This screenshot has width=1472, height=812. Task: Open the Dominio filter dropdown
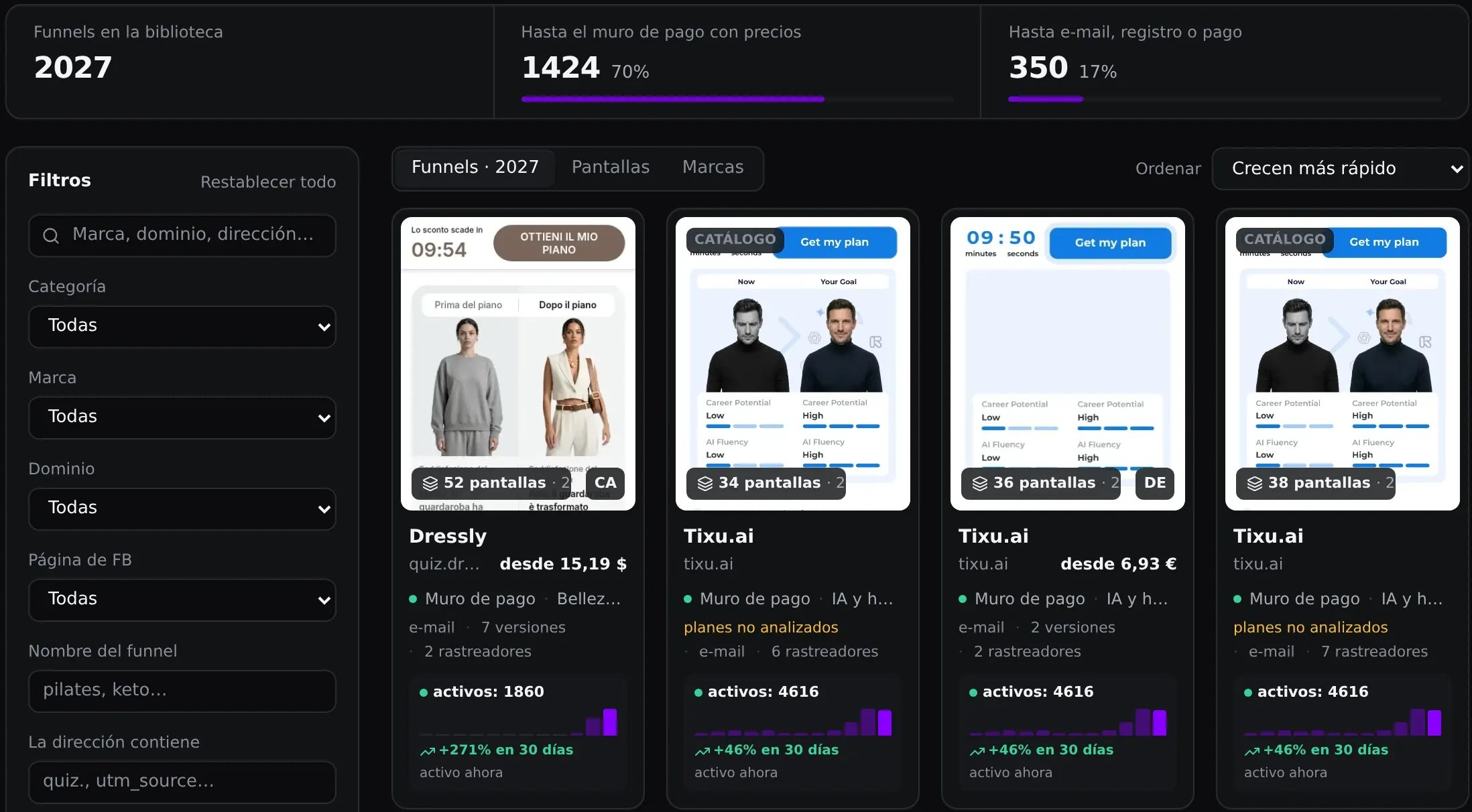tap(182, 509)
